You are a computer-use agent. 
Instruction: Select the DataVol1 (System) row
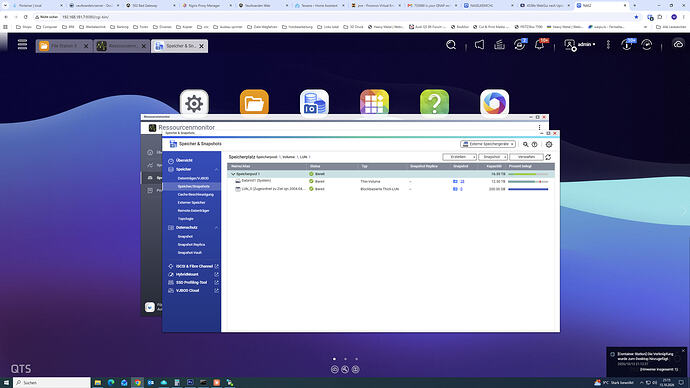coord(391,181)
